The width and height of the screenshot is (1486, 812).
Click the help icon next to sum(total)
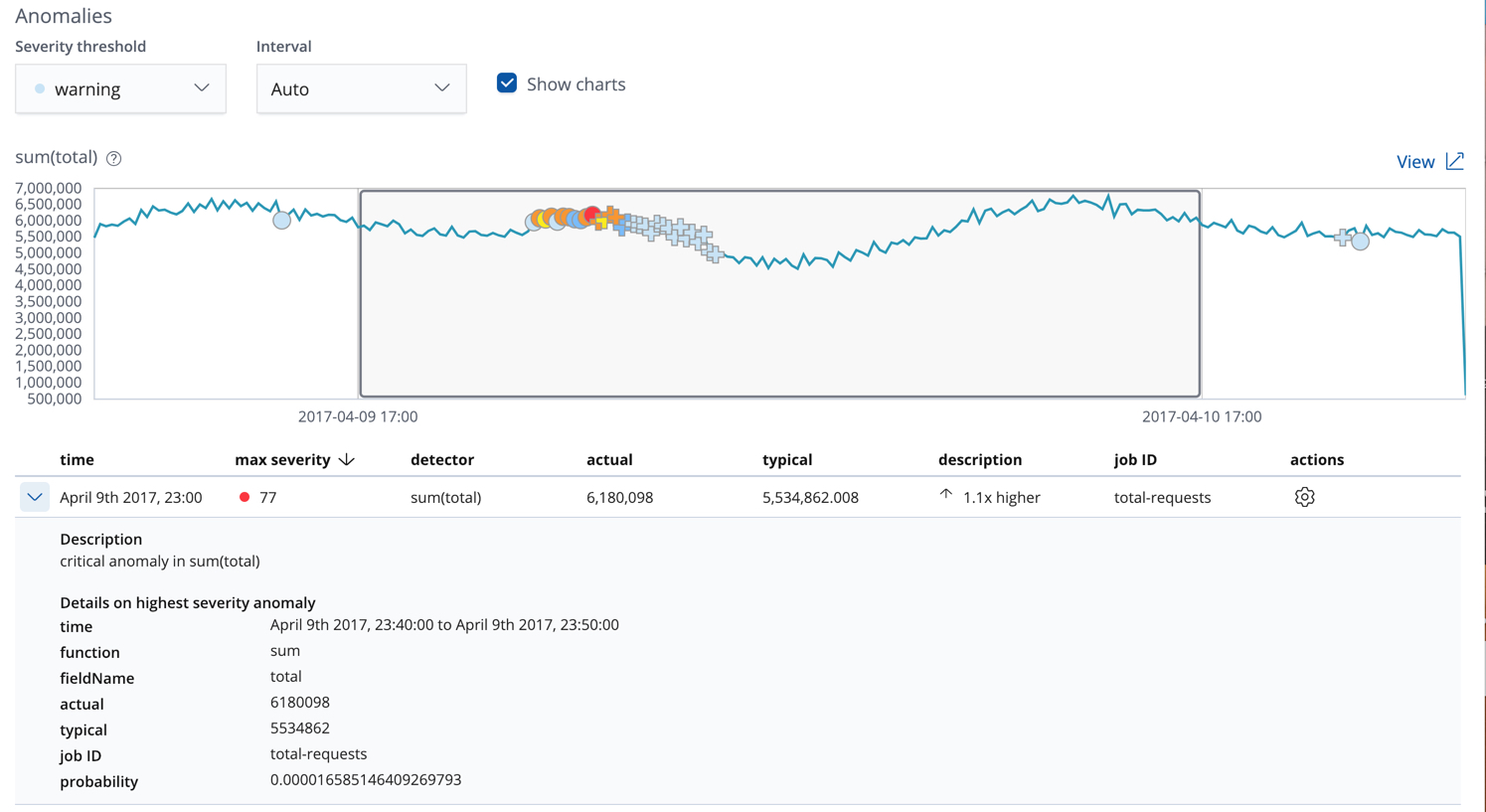click(x=112, y=157)
